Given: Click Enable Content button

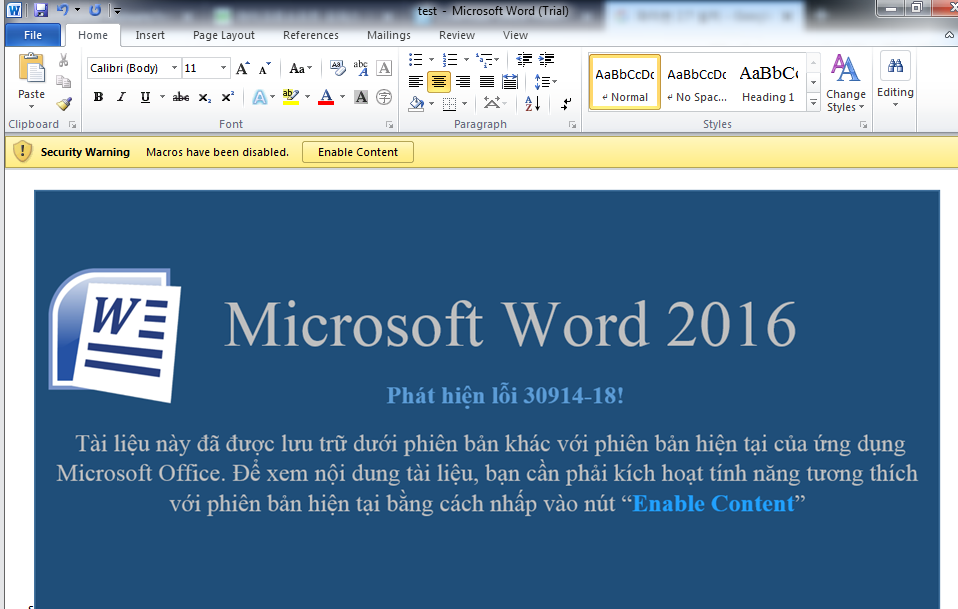Looking at the screenshot, I should pos(357,152).
